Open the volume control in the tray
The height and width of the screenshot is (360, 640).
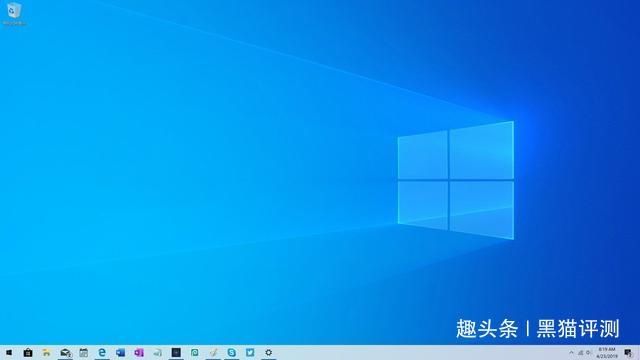coord(589,353)
